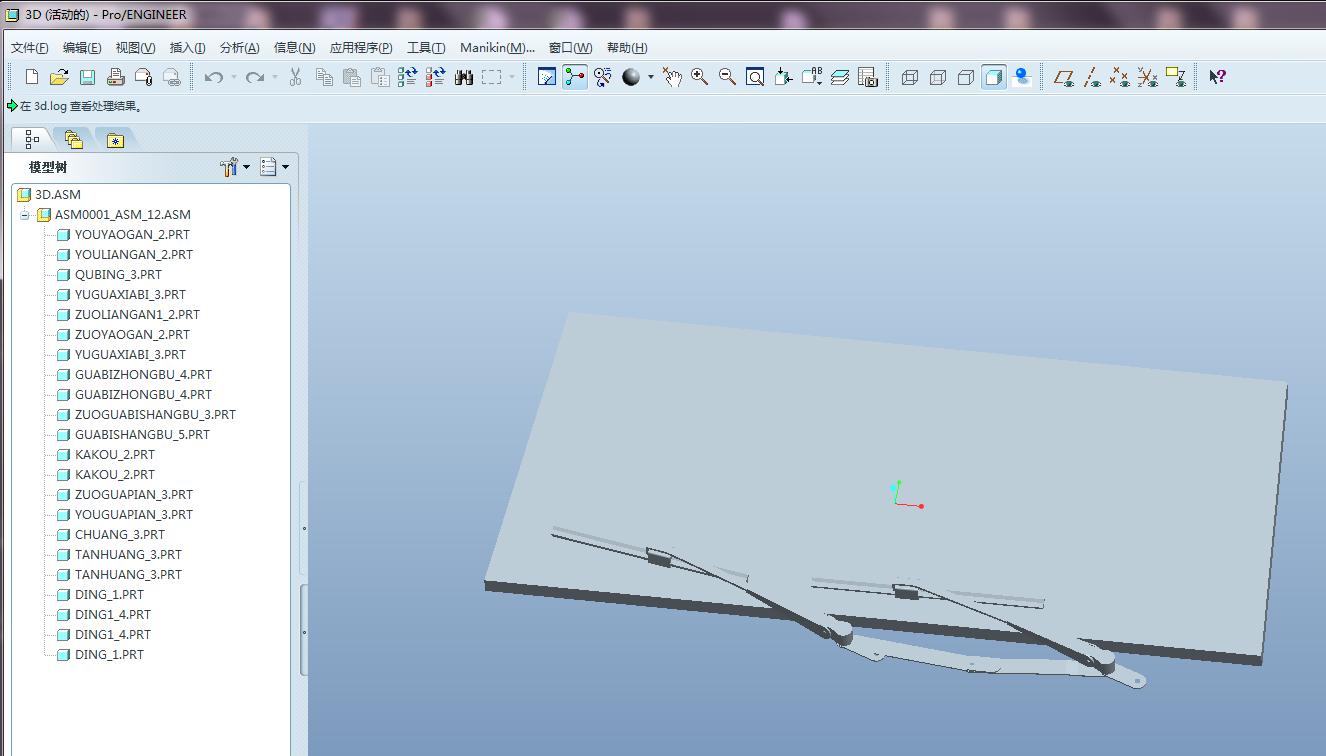Switch to Hidden Line display
1326x756 pixels.
click(x=938, y=77)
